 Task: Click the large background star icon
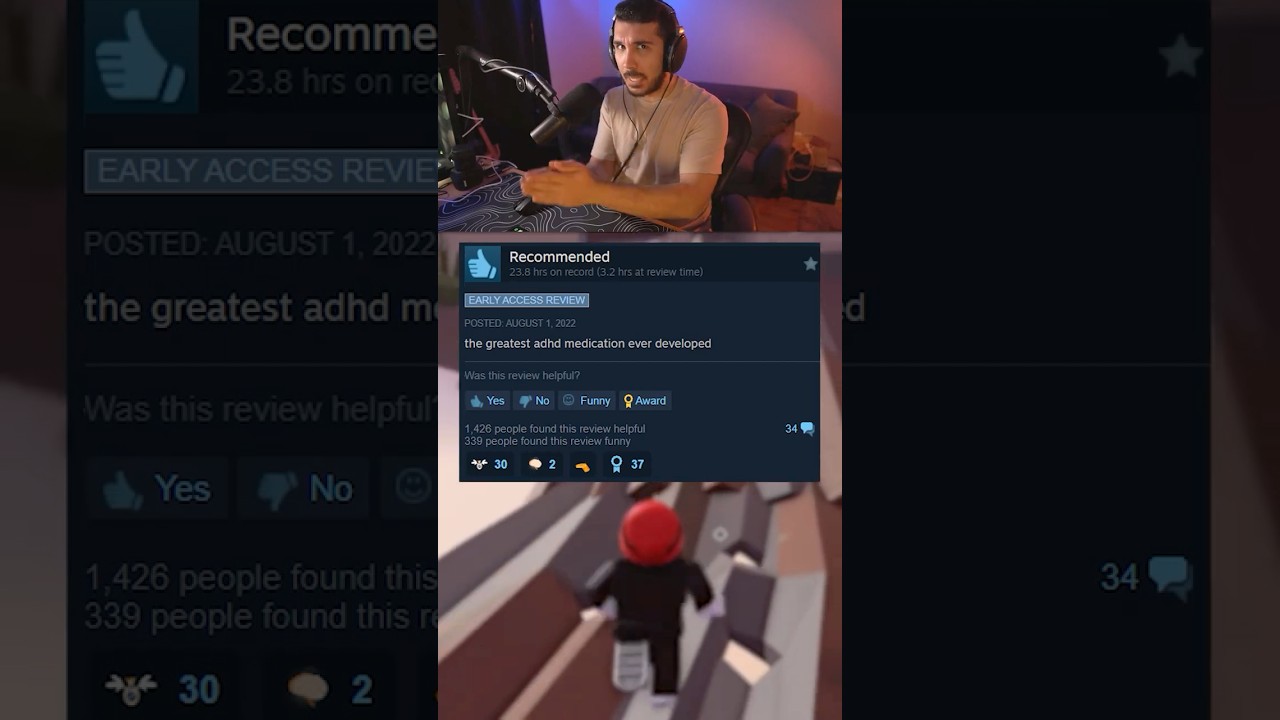tap(1180, 56)
